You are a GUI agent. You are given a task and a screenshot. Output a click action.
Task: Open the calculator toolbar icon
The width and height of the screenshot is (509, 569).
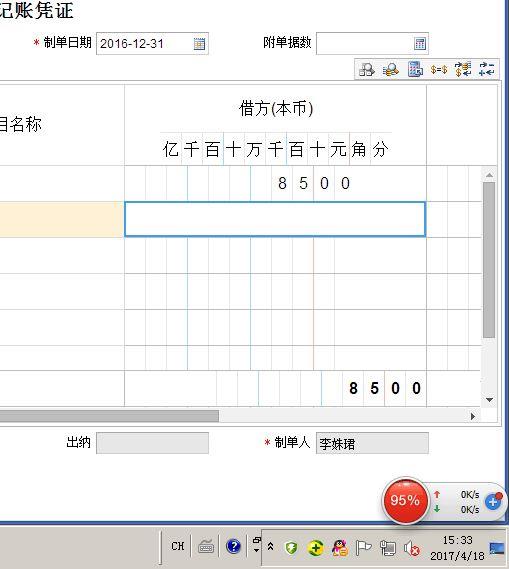click(x=415, y=69)
